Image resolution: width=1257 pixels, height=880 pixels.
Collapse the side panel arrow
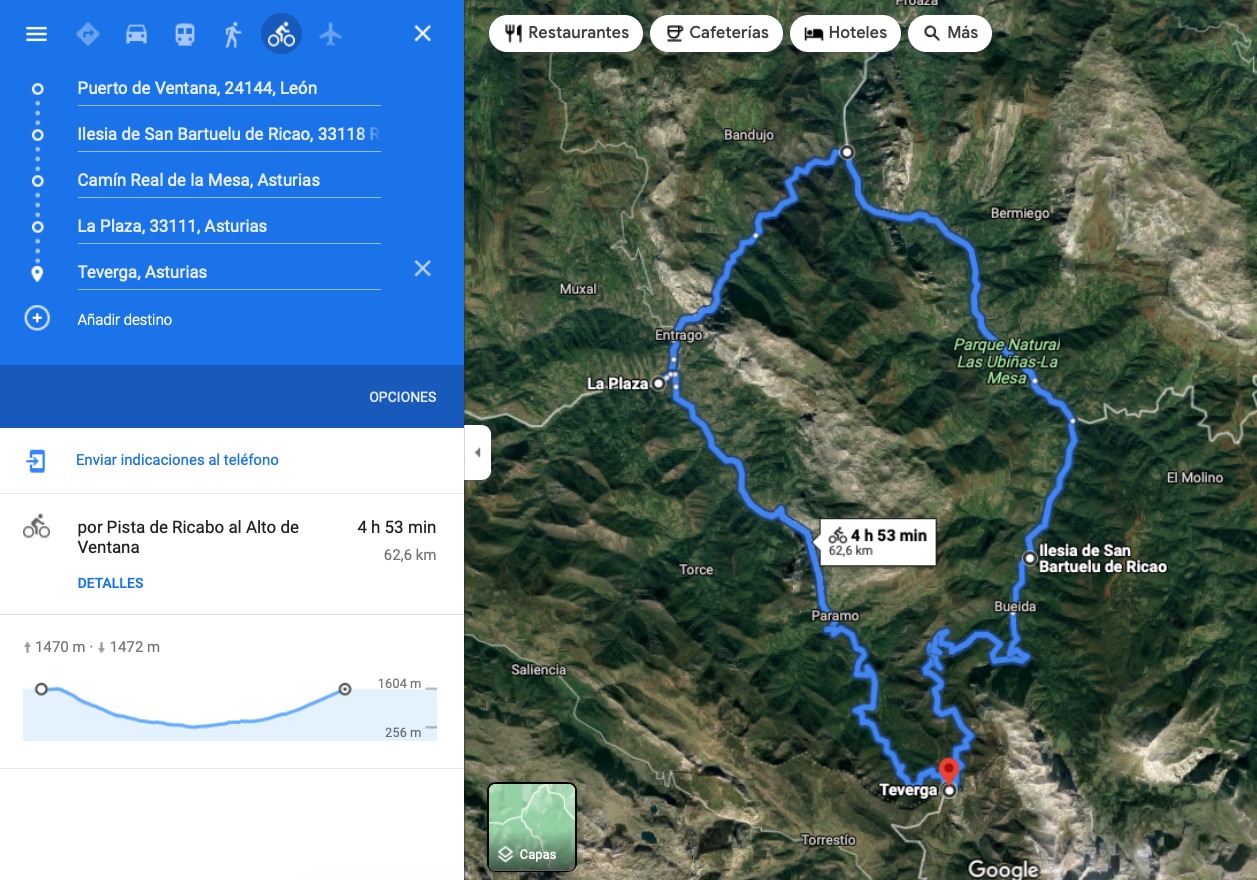[x=477, y=452]
